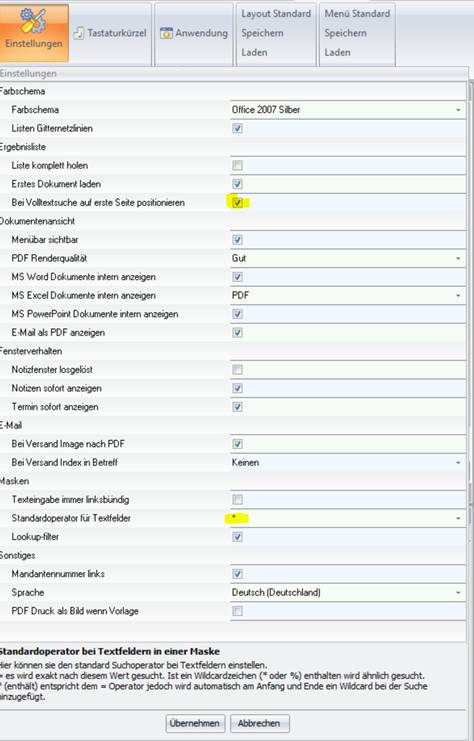Select Laden under Layout Standard
This screenshot has height=741, width=474.
pyautogui.click(x=254, y=52)
